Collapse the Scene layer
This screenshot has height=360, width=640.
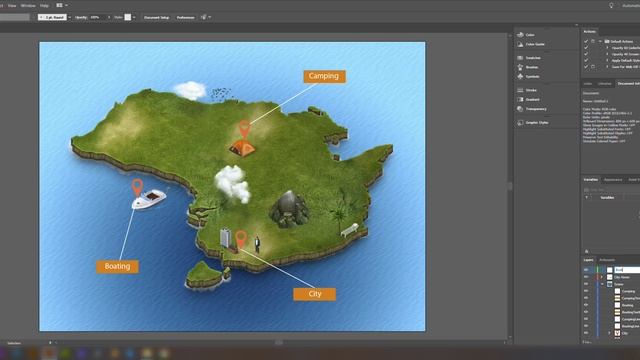[x=602, y=284]
